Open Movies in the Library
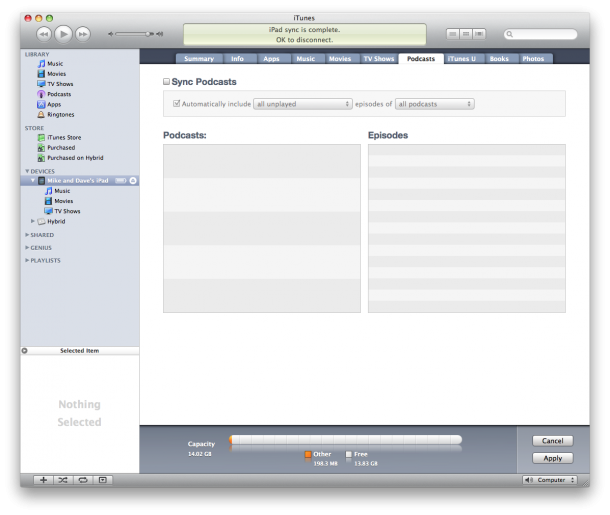The height and width of the screenshot is (515, 610). click(56, 74)
